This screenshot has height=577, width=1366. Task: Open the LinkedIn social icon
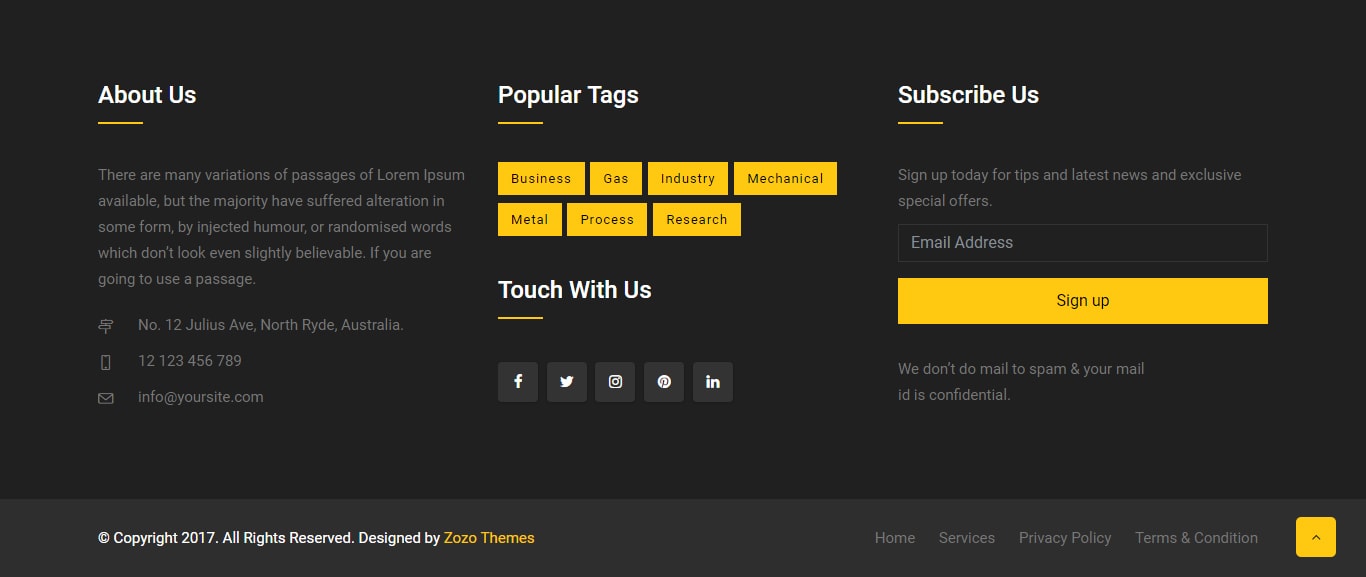coord(713,382)
